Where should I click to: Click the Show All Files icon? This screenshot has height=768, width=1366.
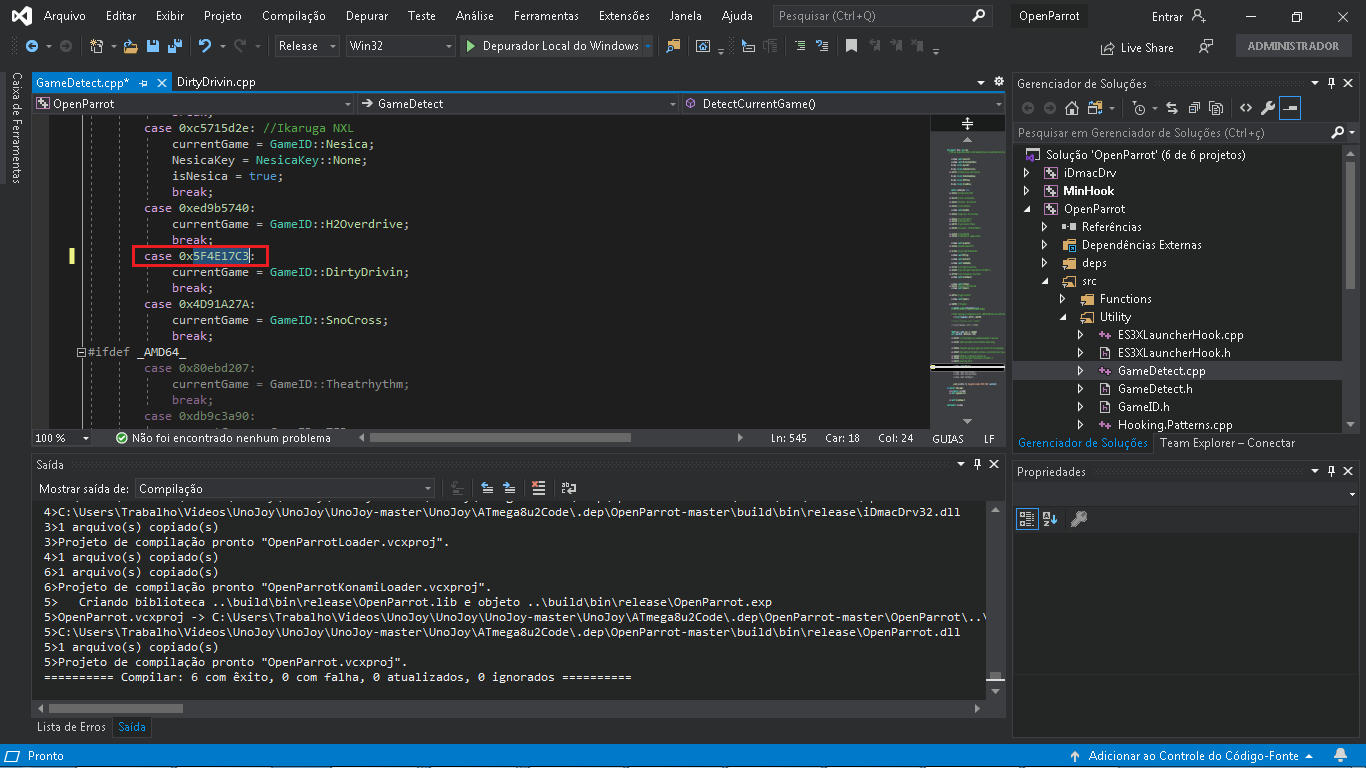pyautogui.click(x=1216, y=108)
